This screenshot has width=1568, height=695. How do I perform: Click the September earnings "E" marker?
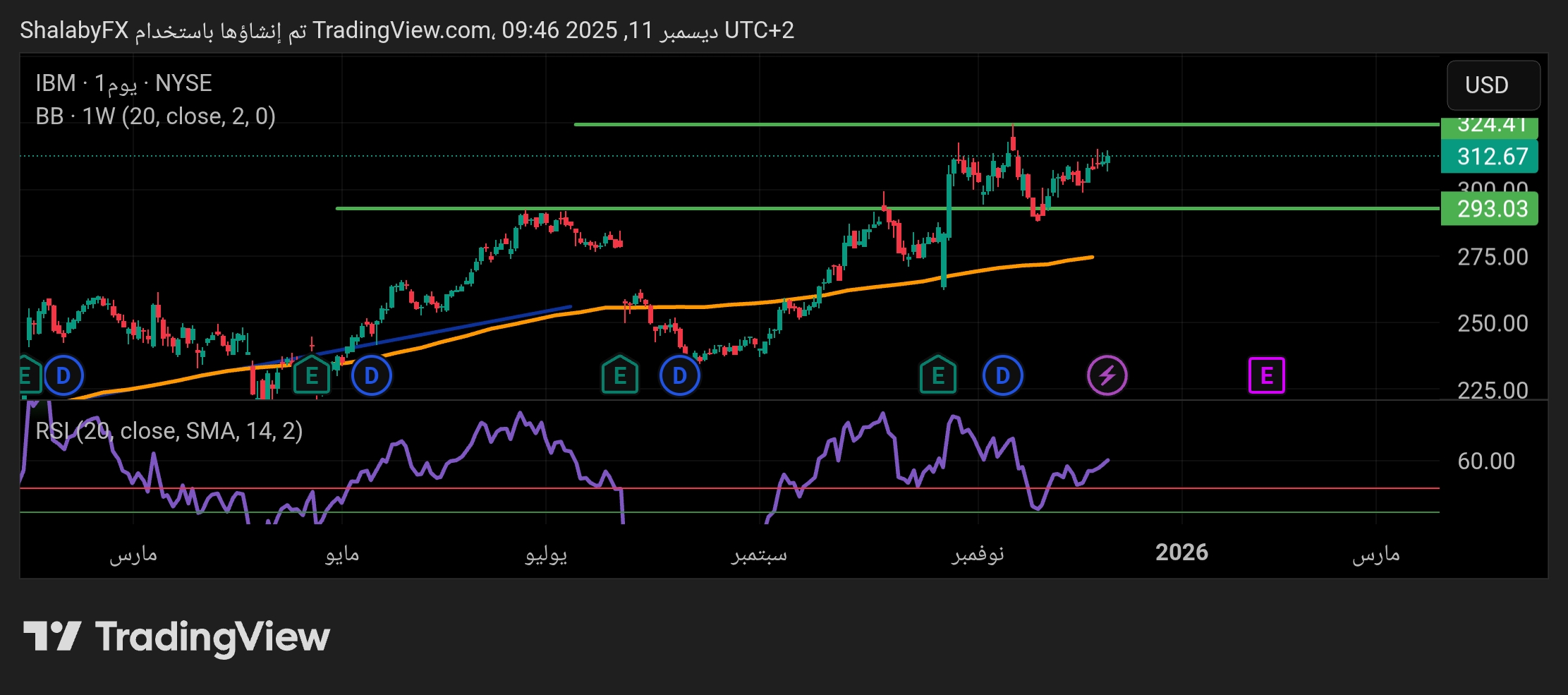(x=619, y=376)
